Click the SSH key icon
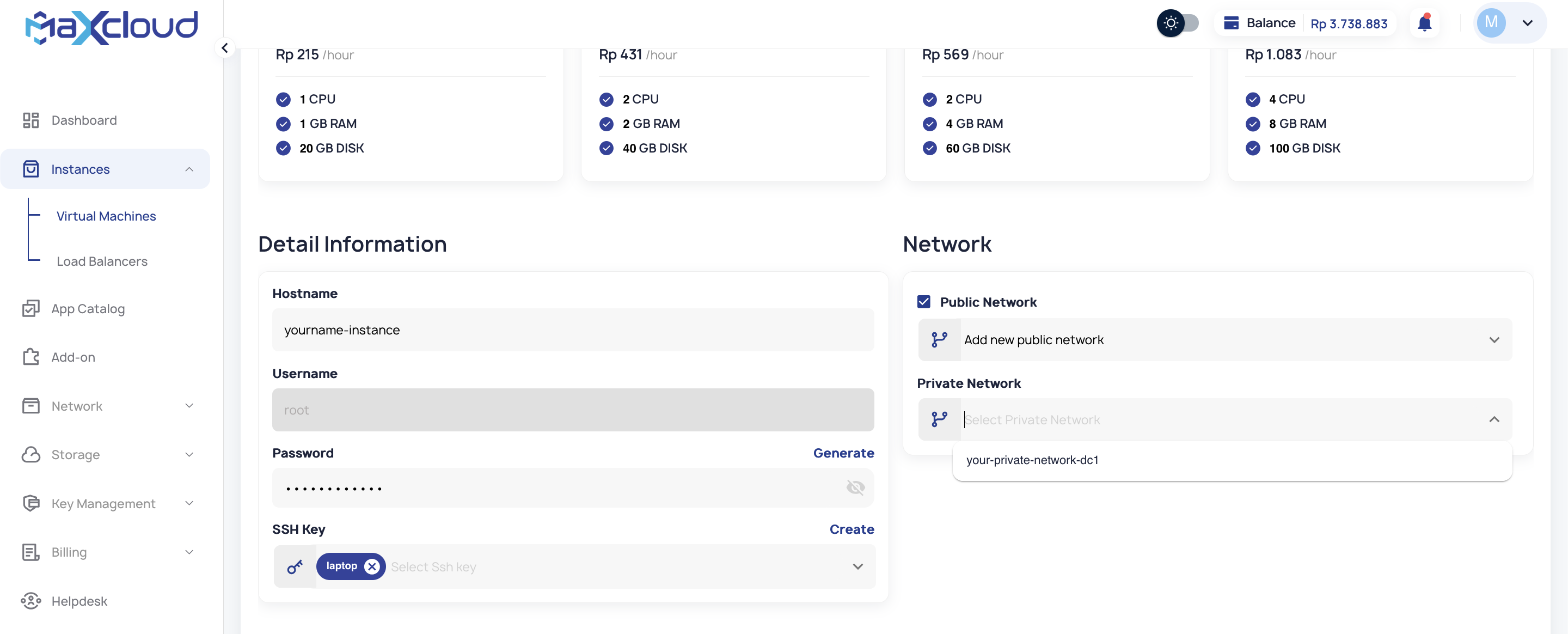Image resolution: width=1568 pixels, height=634 pixels. point(295,566)
